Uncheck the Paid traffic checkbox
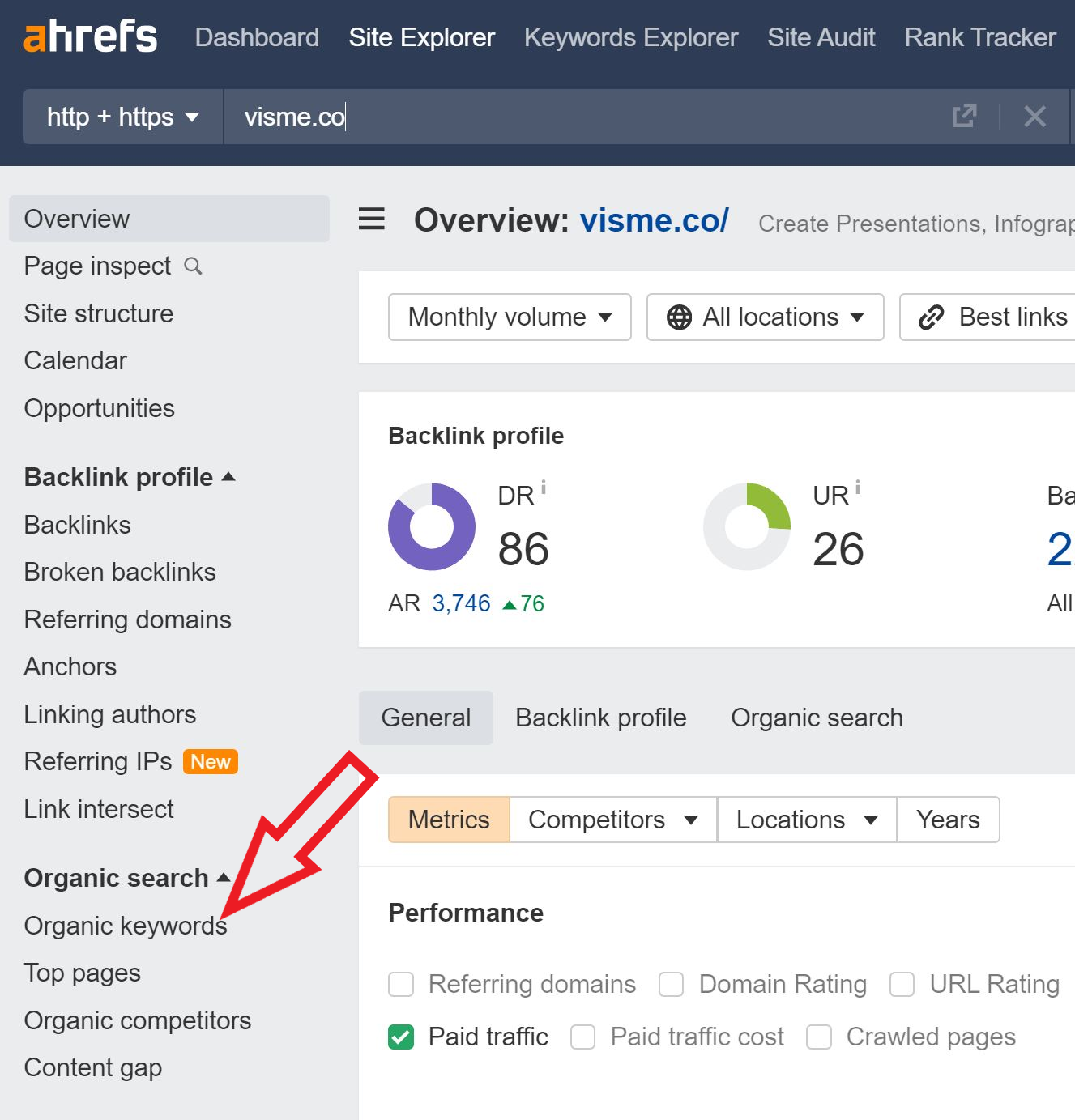This screenshot has height=1120, width=1075. 401,1037
